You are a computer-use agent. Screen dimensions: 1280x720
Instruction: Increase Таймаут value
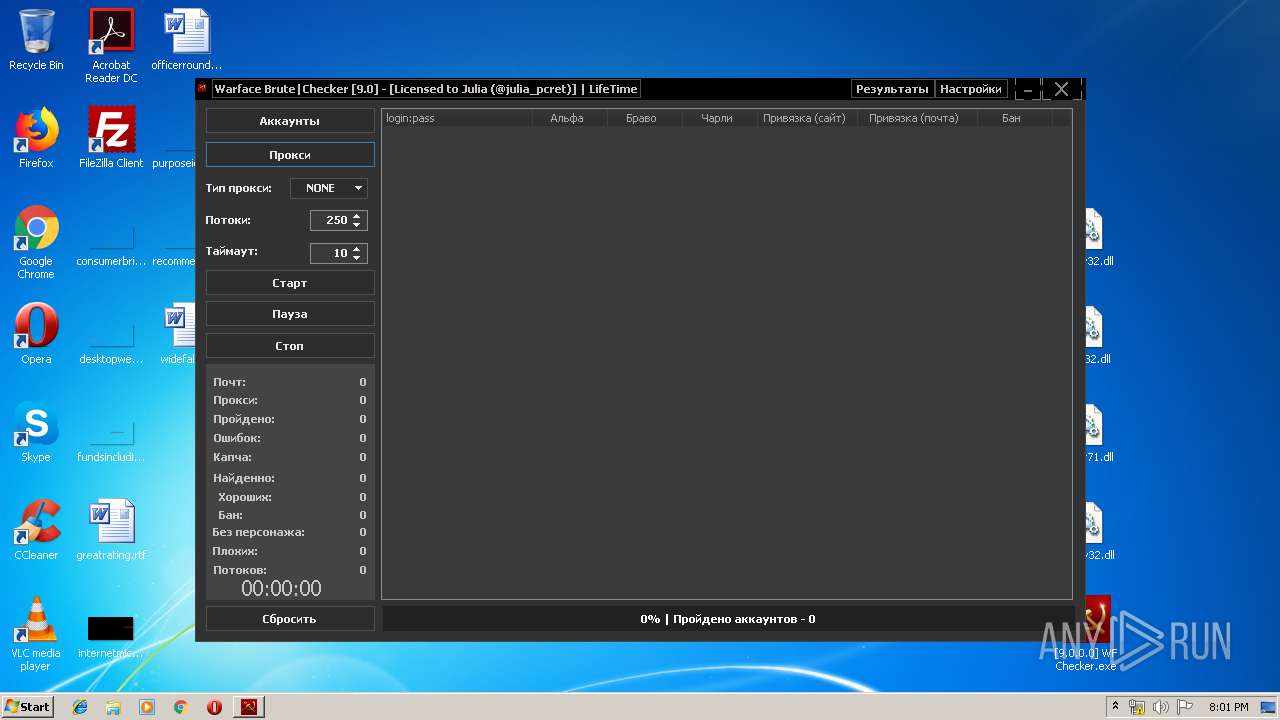[x=357, y=248]
